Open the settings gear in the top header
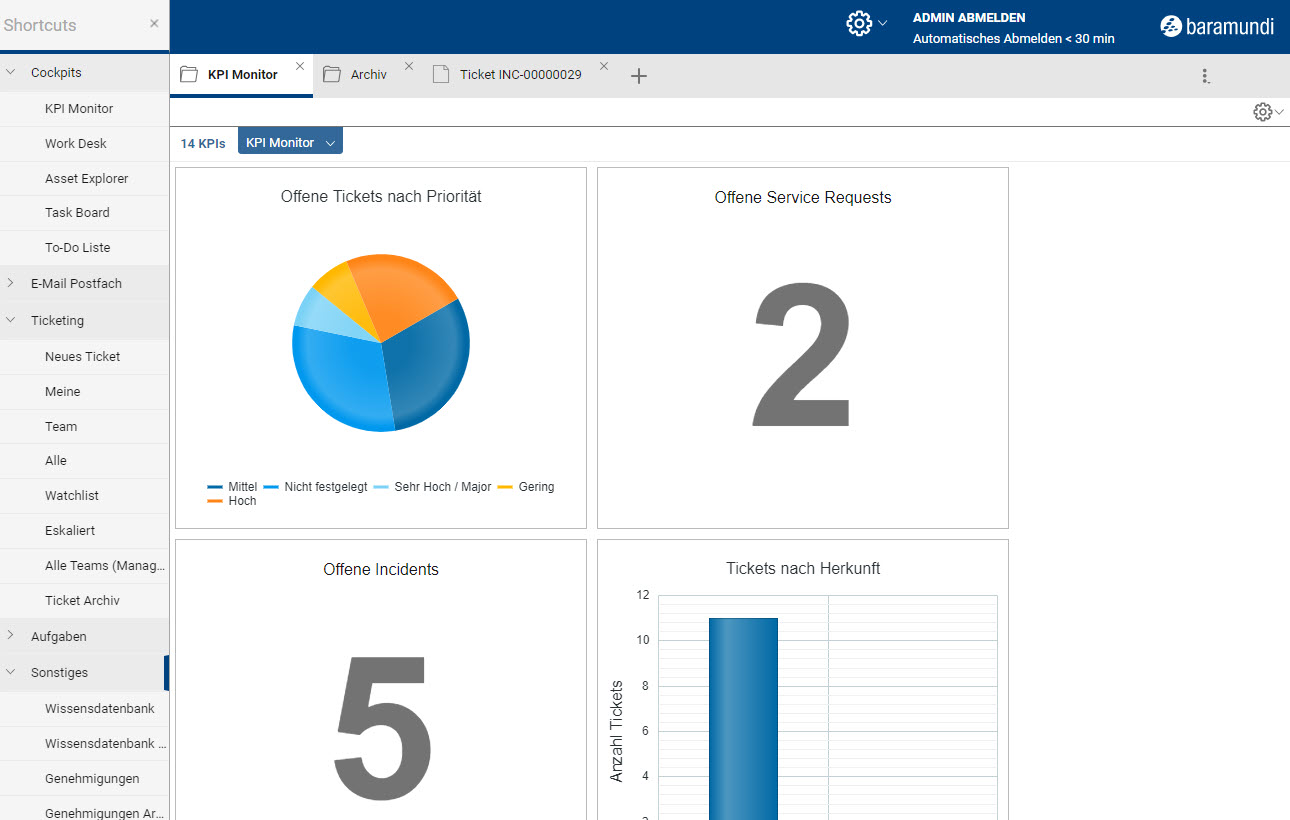The width and height of the screenshot is (1290, 820). click(x=859, y=24)
